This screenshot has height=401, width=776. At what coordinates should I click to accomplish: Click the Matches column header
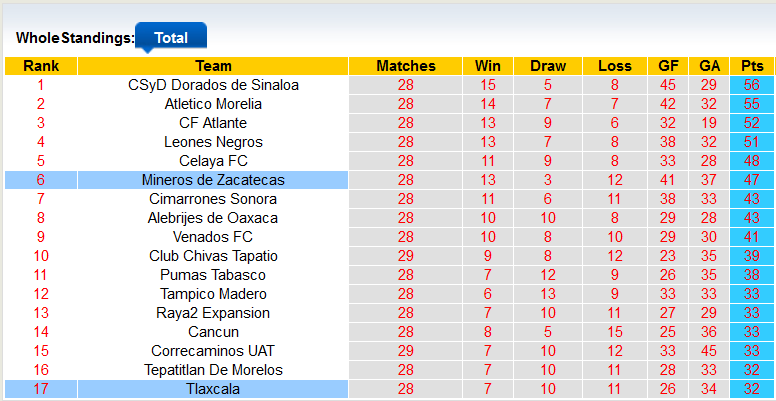pos(405,66)
